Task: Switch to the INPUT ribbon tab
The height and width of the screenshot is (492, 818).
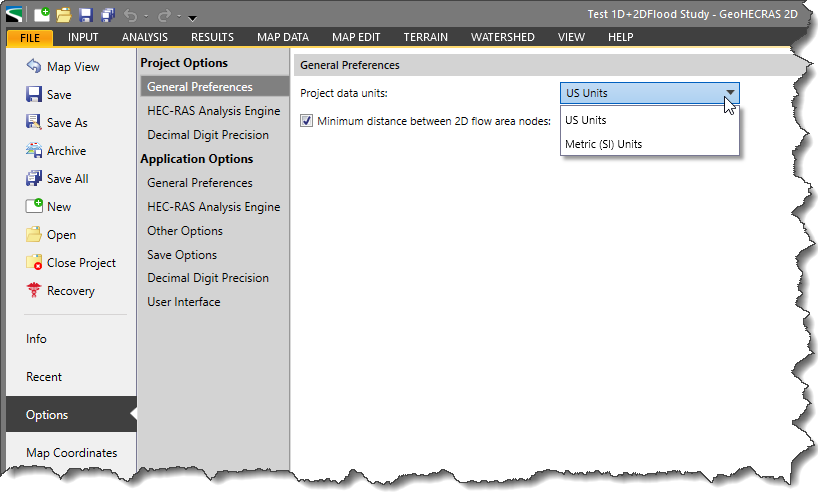Action: pyautogui.click(x=83, y=38)
